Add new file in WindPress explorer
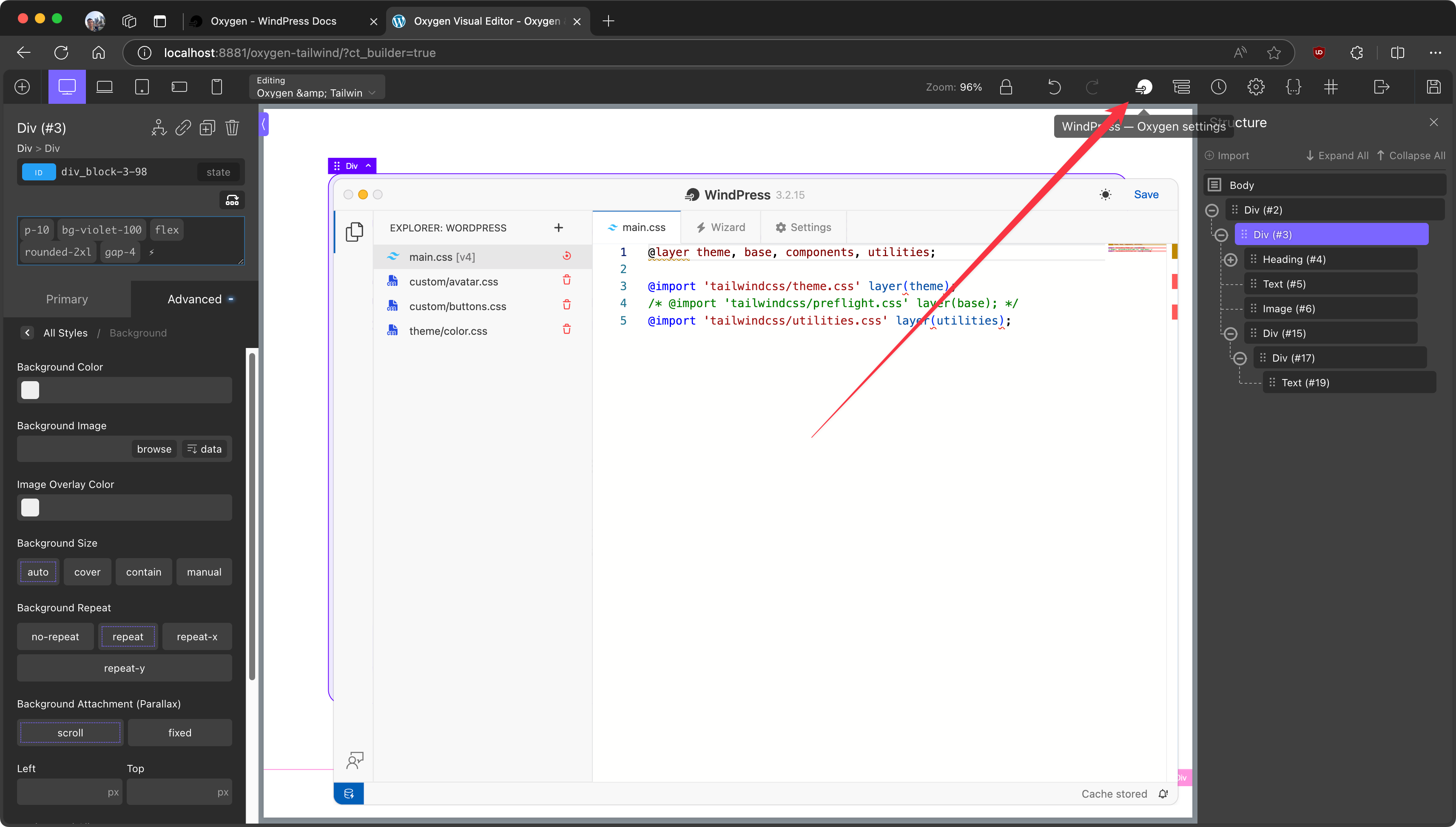The width and height of the screenshot is (1456, 827). pos(558,228)
